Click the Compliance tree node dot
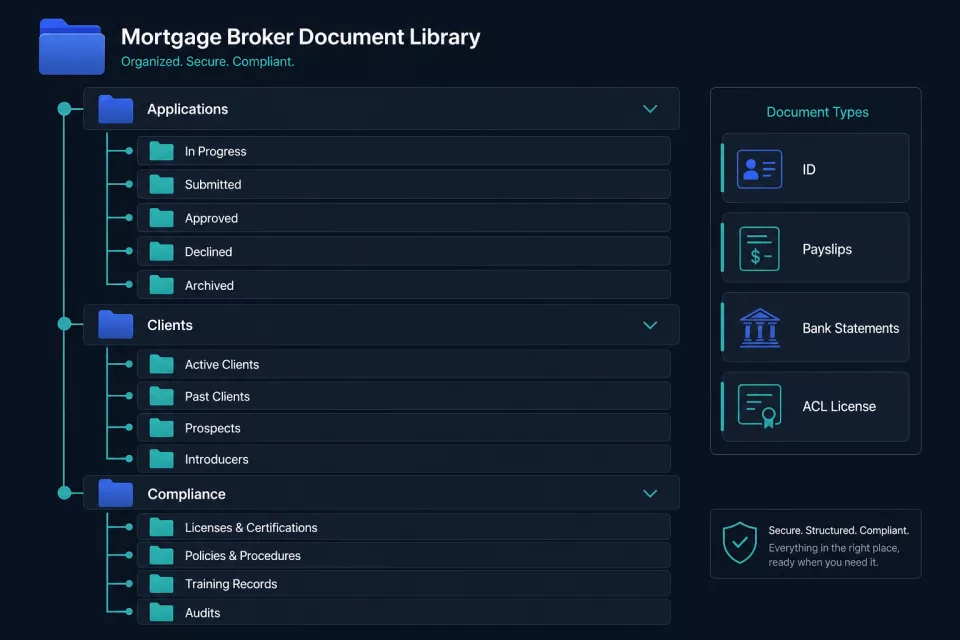Screen dimensions: 960x640 click(x=64, y=492)
